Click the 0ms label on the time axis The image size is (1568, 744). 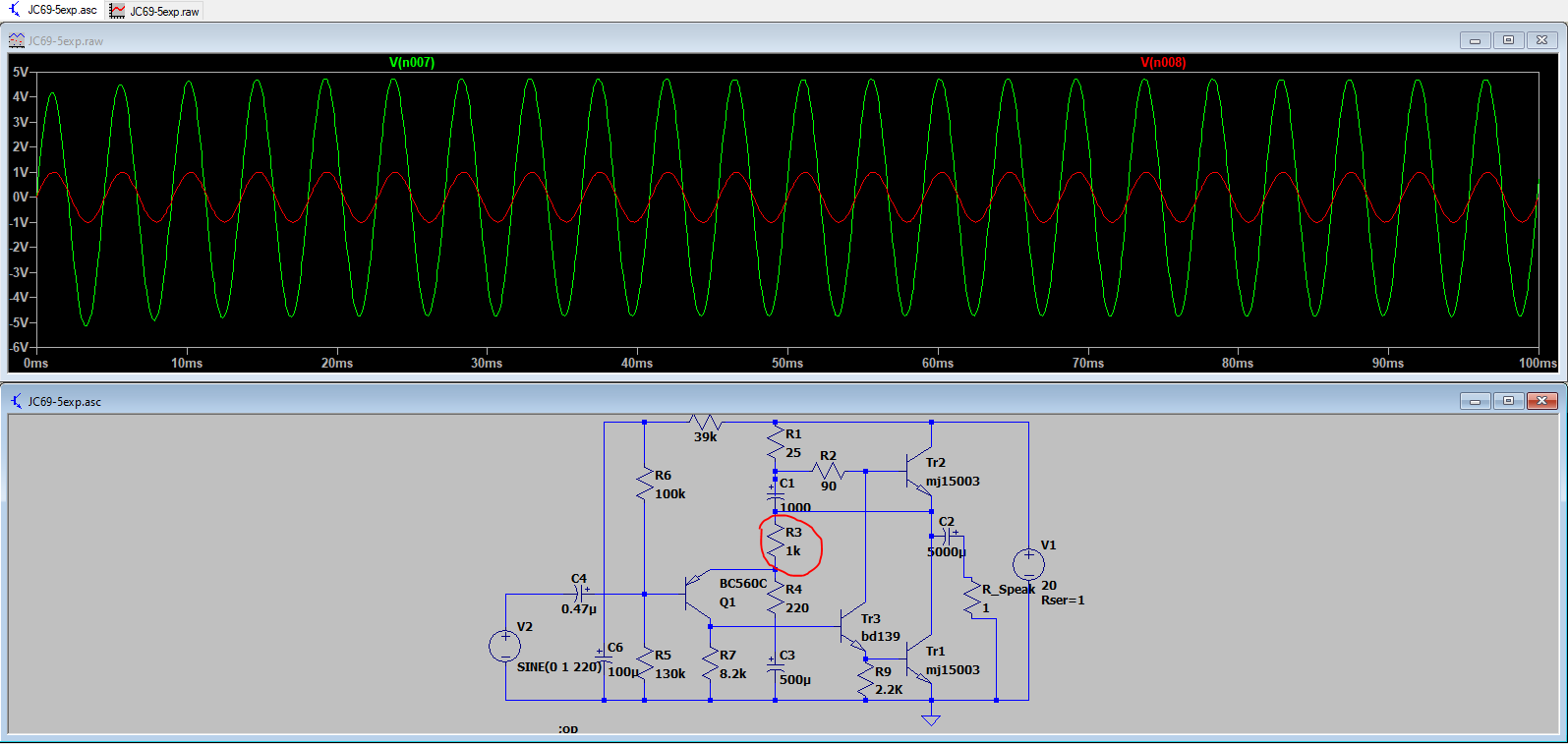[35, 364]
